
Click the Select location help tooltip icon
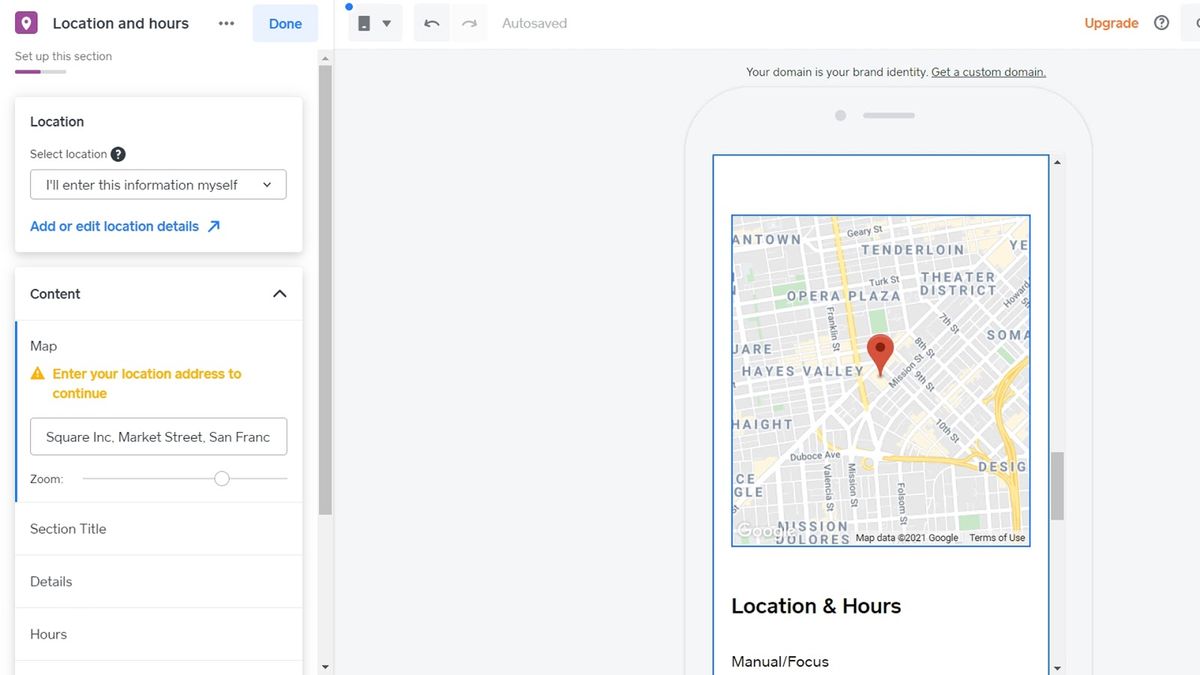tap(118, 154)
